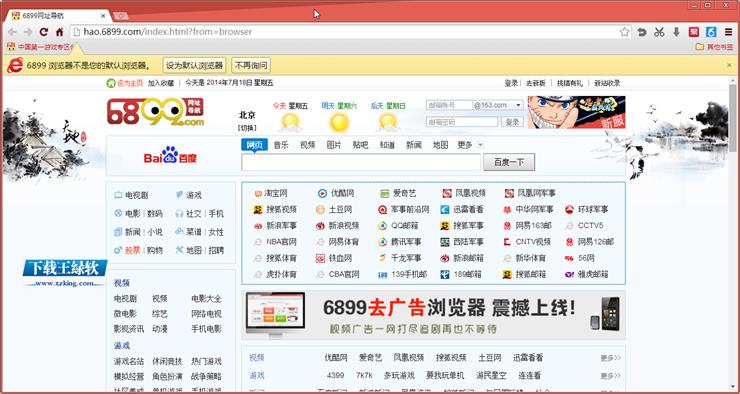Select the 网页 search tab

[254, 145]
